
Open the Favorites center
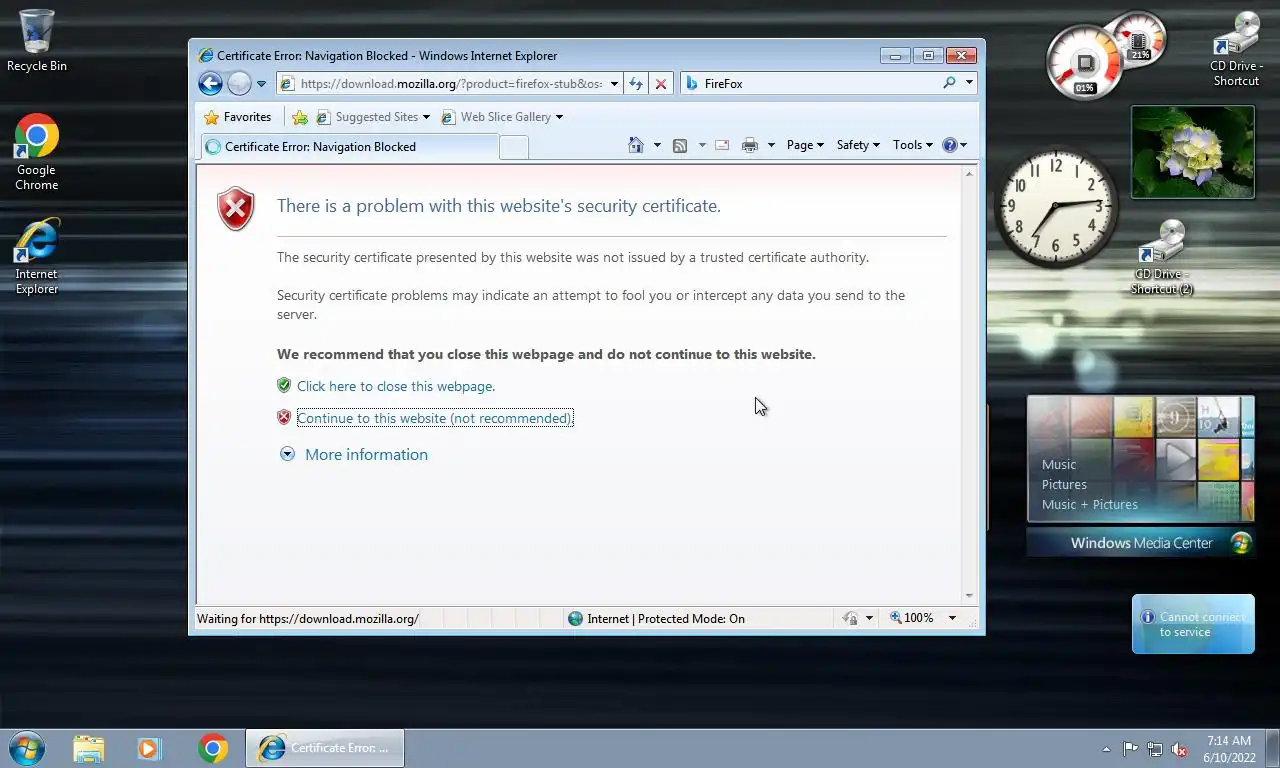[238, 117]
